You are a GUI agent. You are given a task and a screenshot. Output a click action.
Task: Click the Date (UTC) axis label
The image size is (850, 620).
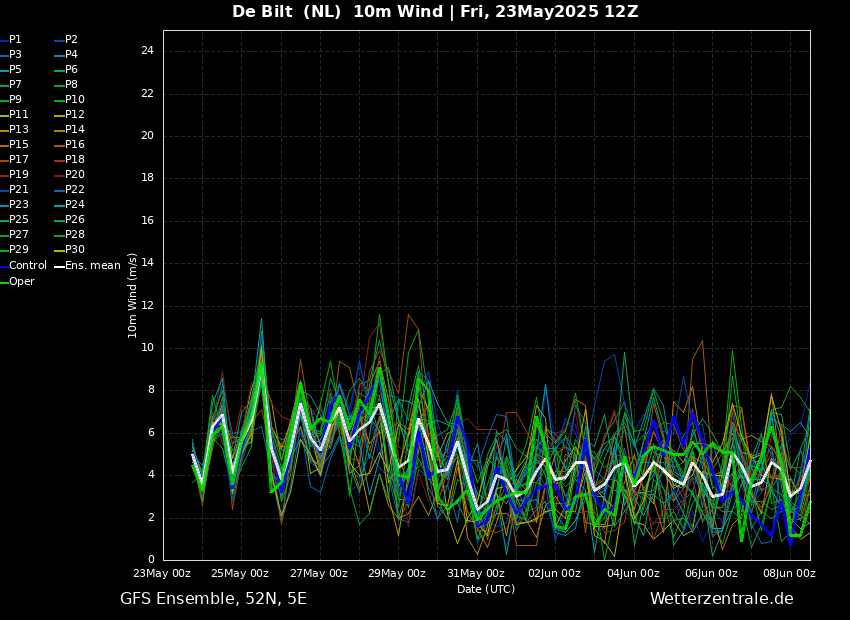click(486, 589)
